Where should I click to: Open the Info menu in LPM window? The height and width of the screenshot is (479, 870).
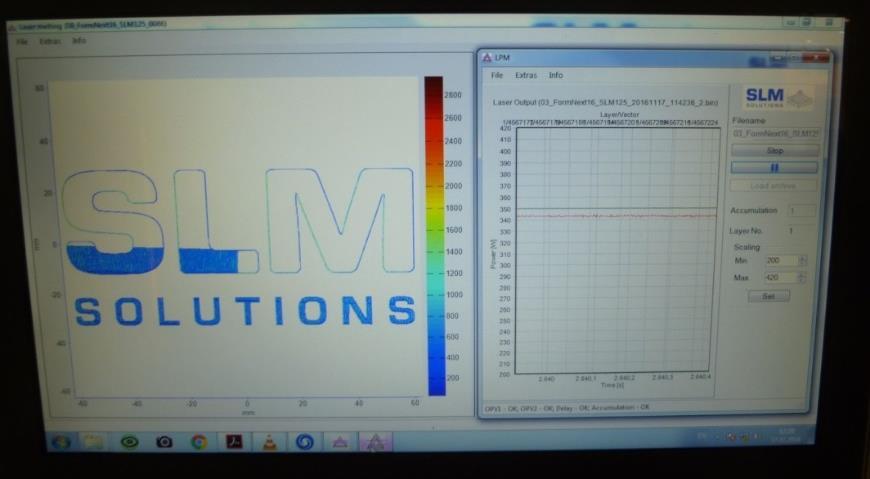[x=555, y=75]
